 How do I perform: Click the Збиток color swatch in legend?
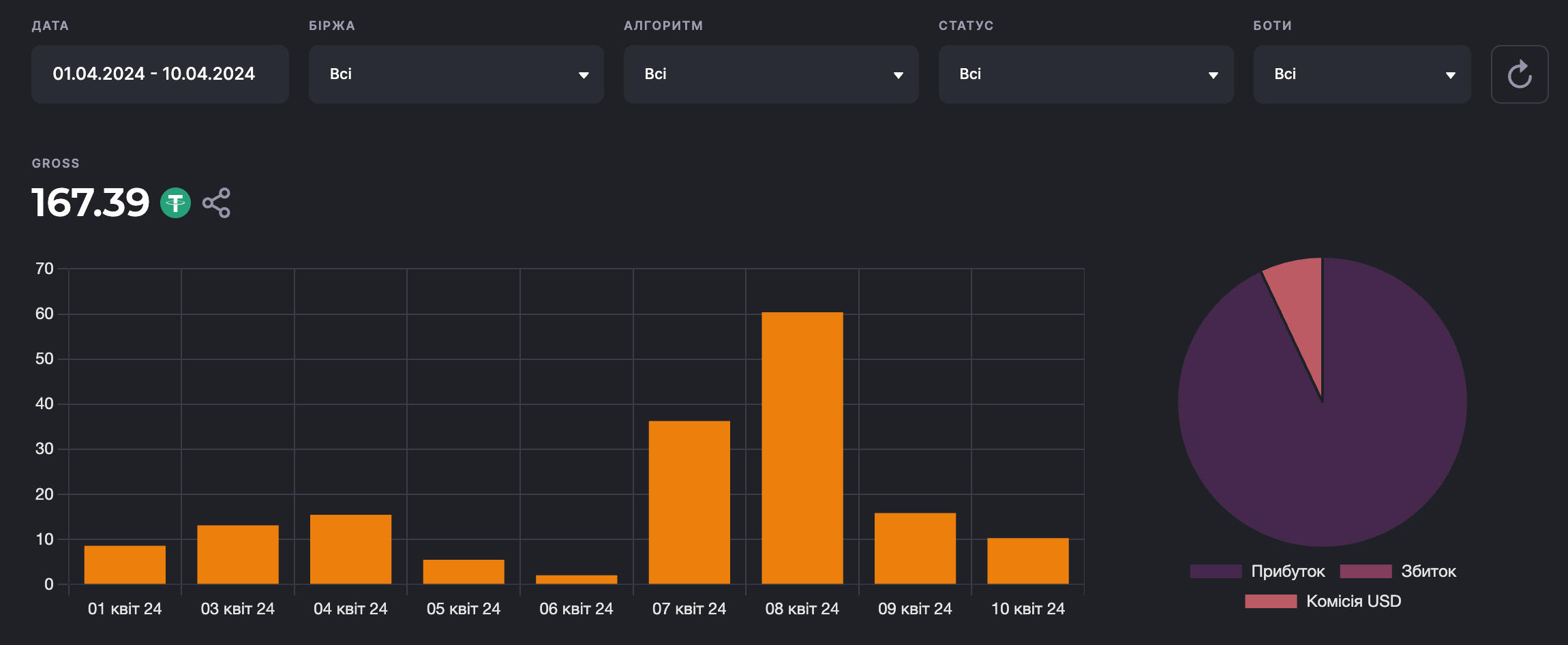tap(1366, 571)
